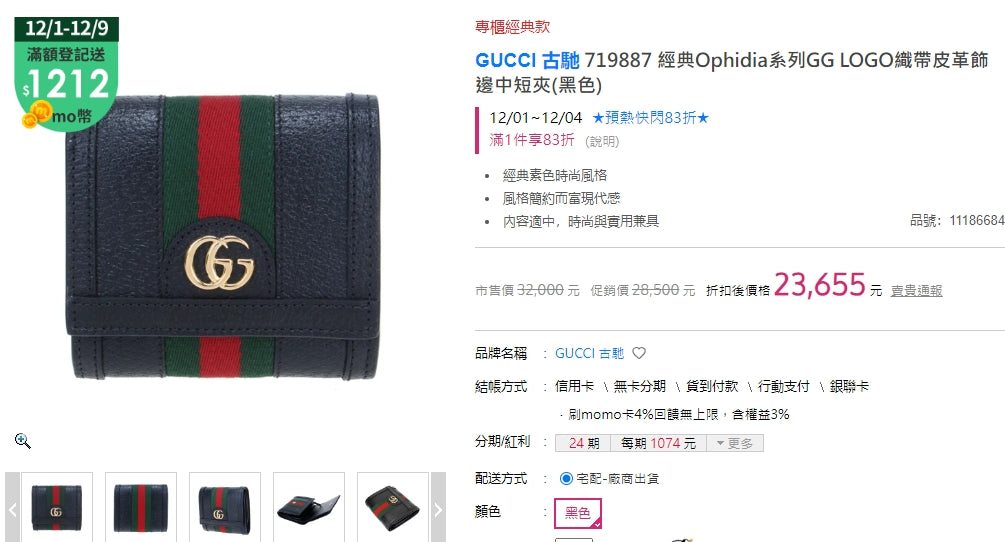Image resolution: width=1005 pixels, height=542 pixels.
Task: Click the 1212 mo幣 promotion badge
Action: 66,74
